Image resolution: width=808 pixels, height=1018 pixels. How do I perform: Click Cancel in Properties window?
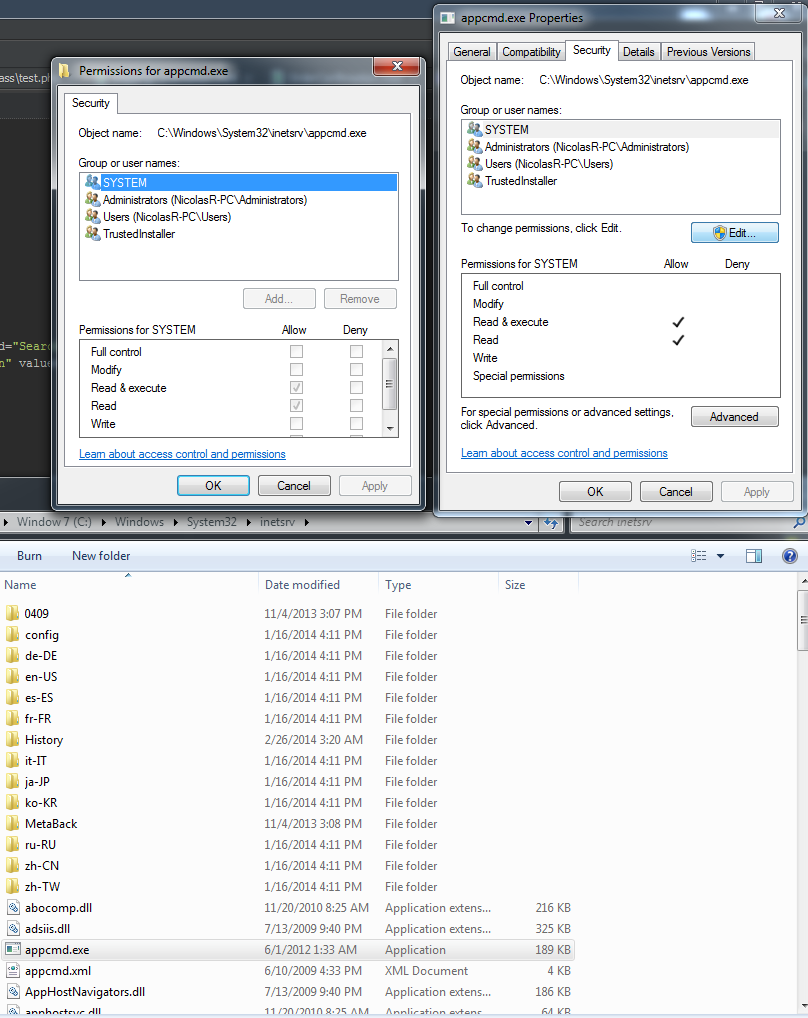676,491
